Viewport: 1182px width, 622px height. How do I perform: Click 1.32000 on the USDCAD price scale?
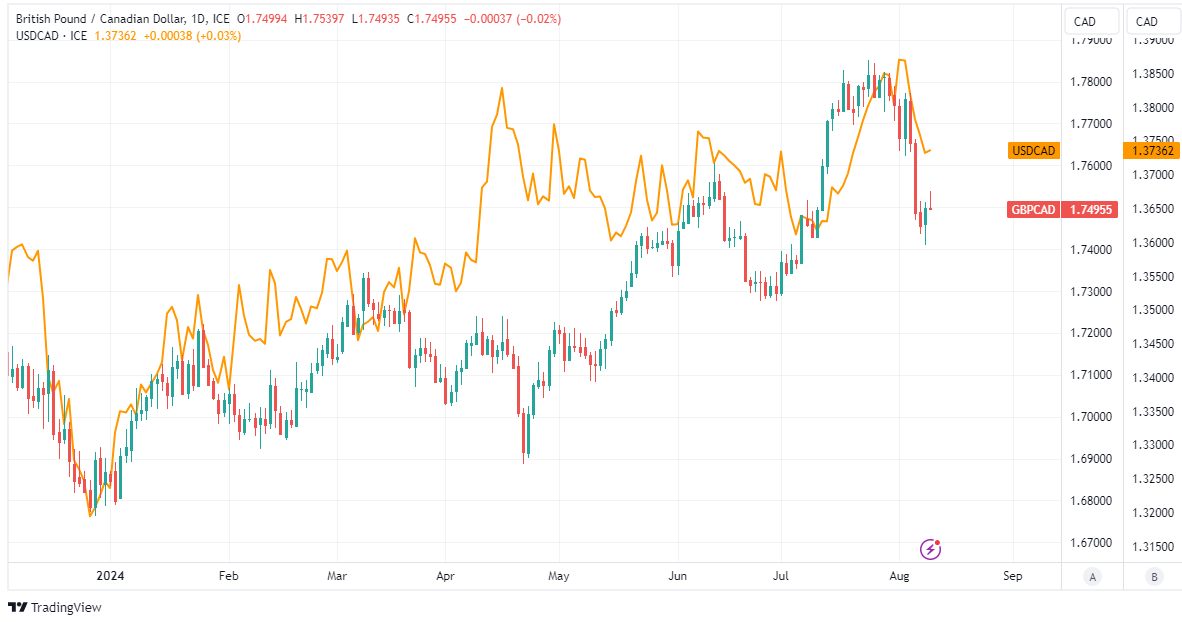point(1152,512)
